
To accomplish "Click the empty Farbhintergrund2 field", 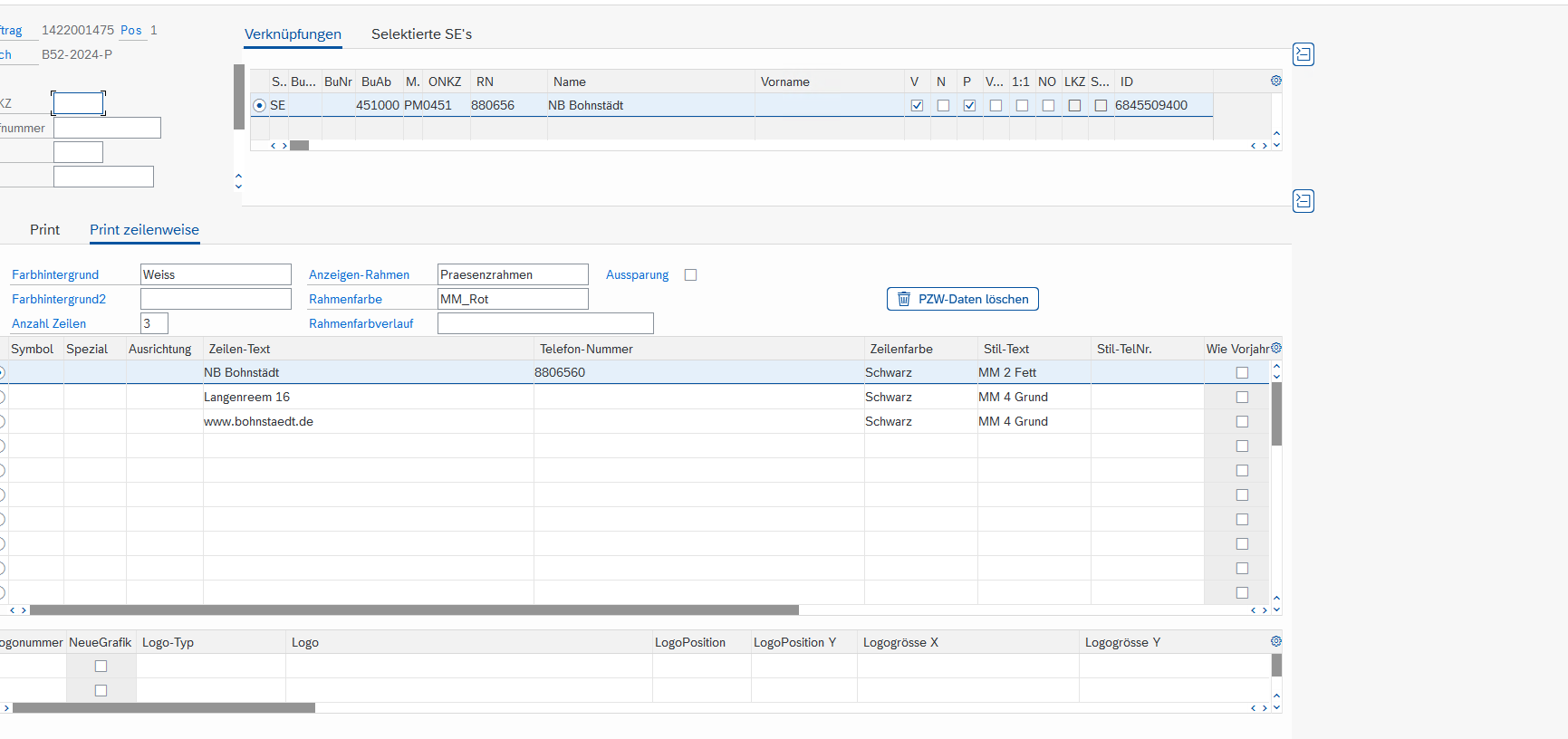I will click(216, 299).
